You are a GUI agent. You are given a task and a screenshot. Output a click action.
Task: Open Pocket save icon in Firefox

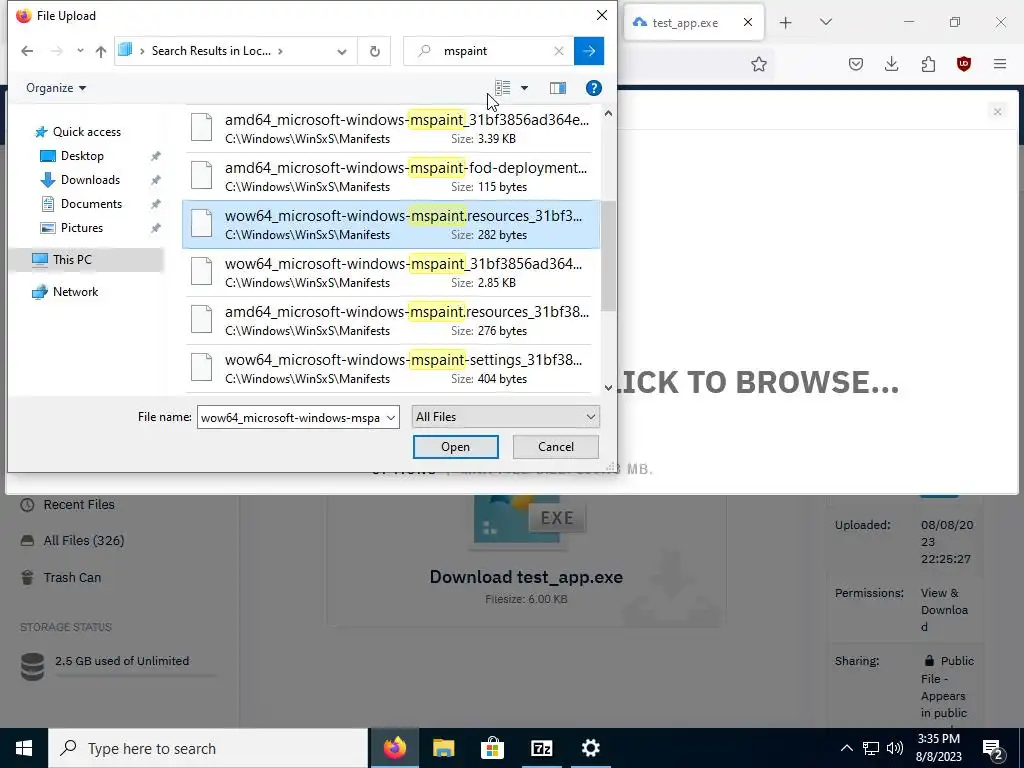pyautogui.click(x=856, y=64)
